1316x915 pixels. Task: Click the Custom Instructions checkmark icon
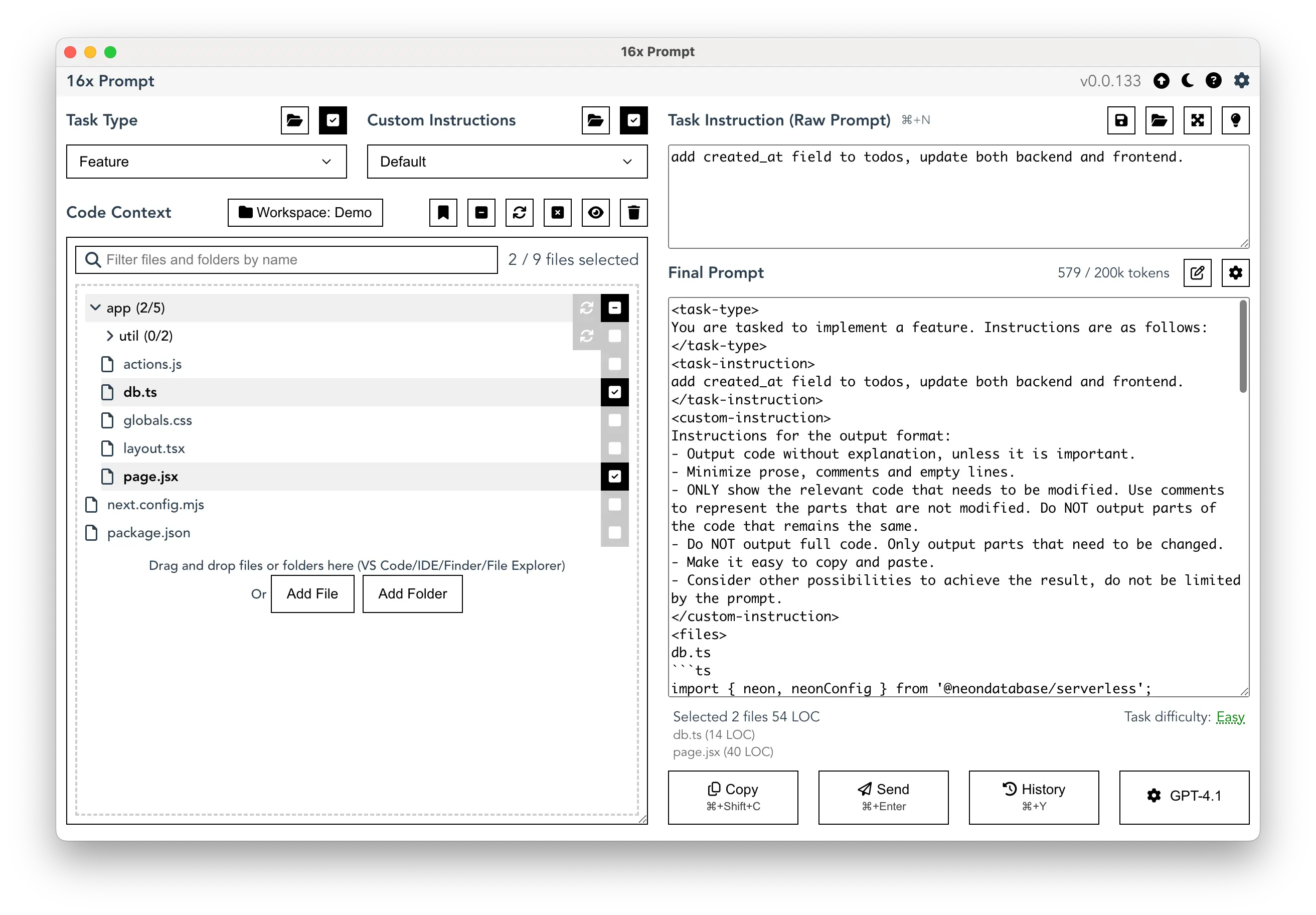click(633, 120)
